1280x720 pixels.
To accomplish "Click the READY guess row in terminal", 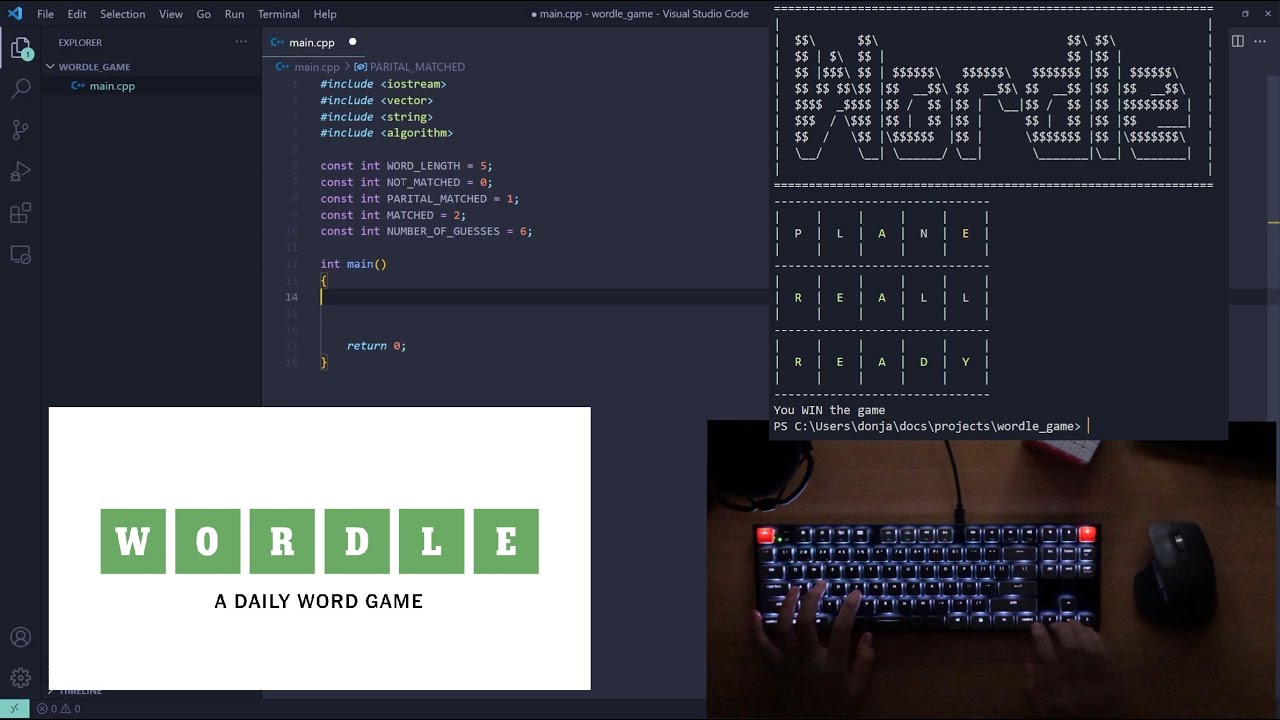I will coord(881,362).
